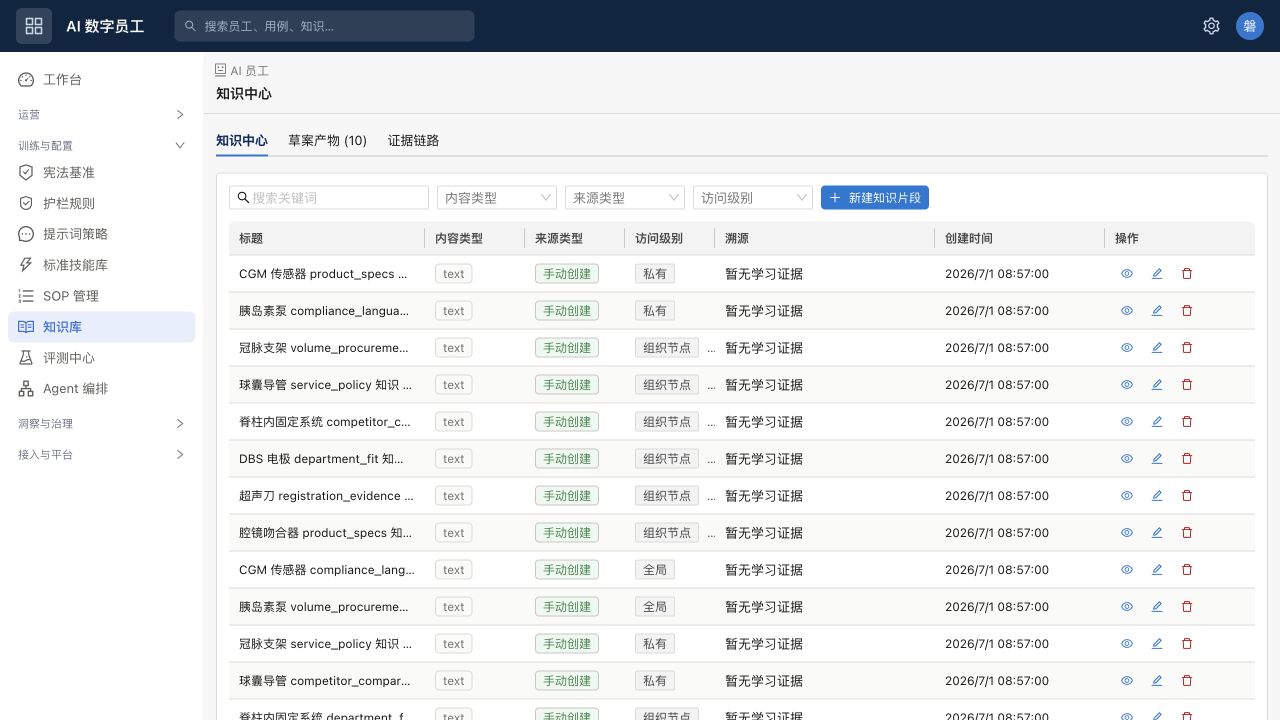
Task: Delete the 超声刀 registration_evidence row
Action: 1187,496
